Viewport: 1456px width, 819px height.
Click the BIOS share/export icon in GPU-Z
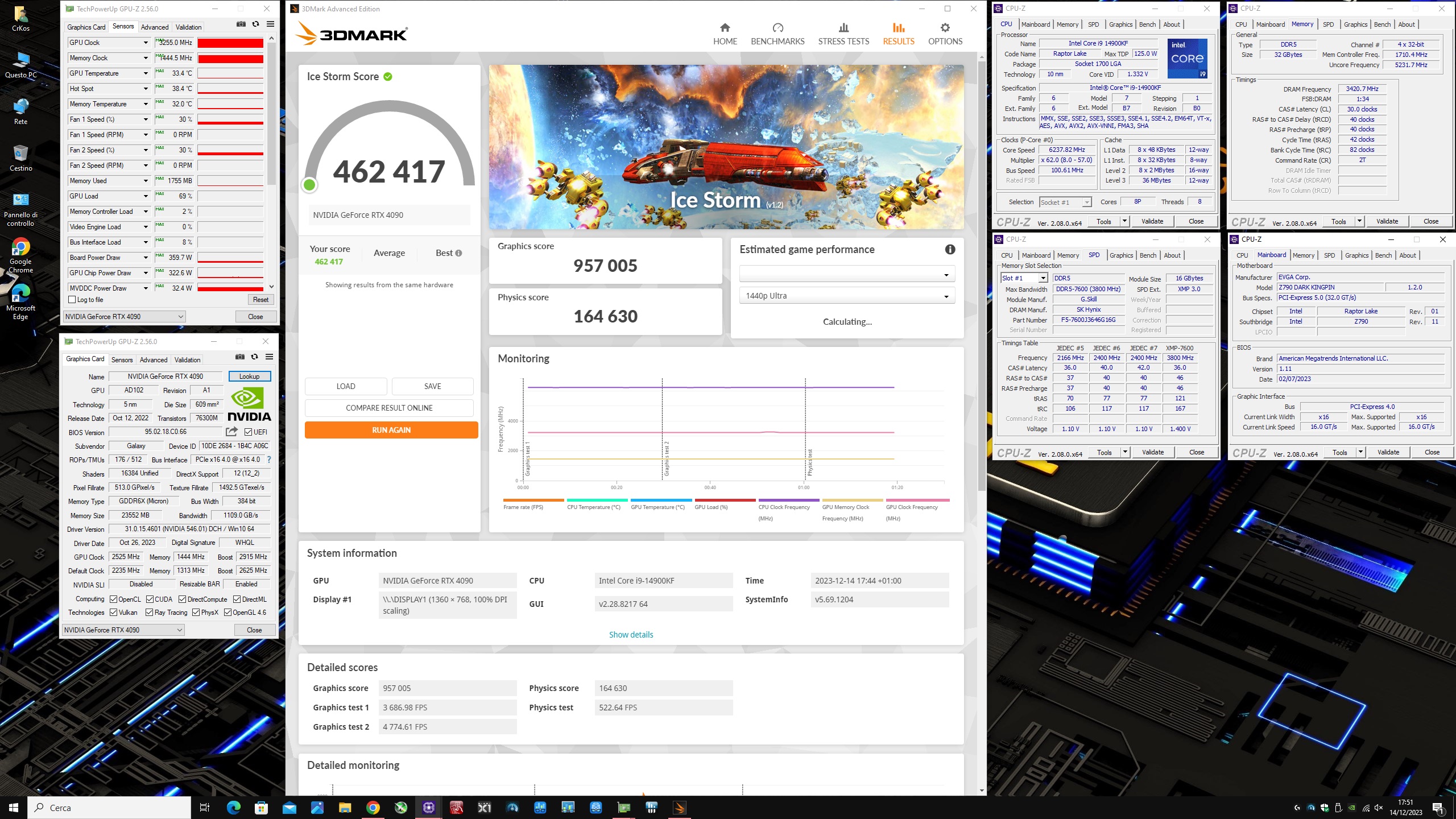[x=231, y=432]
